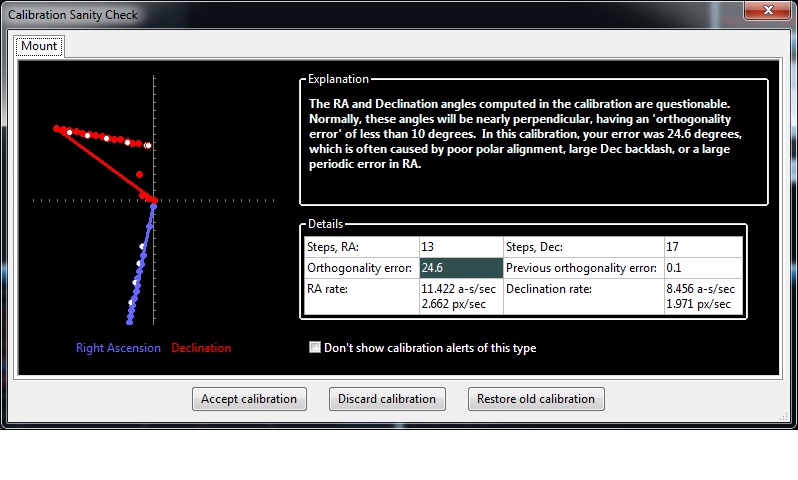Image resolution: width=798 pixels, height=480 pixels.
Task: Click the explanation text about orthogonality error
Action: (x=525, y=134)
